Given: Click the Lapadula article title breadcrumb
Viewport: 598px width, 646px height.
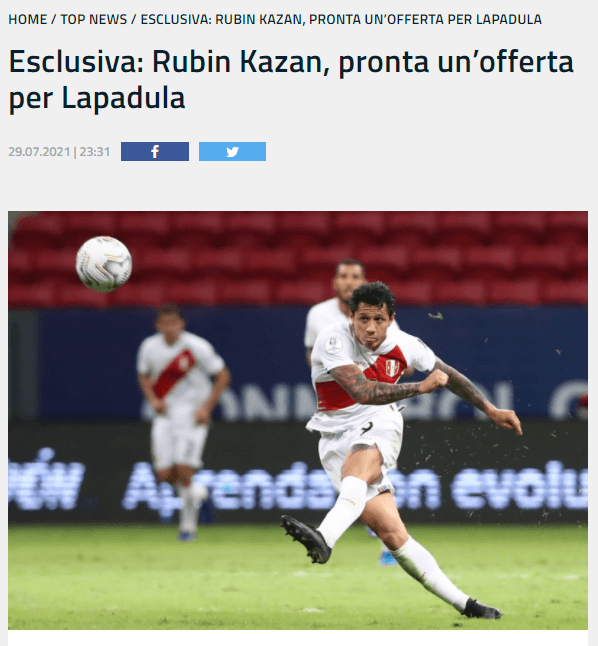Looking at the screenshot, I should point(341,19).
